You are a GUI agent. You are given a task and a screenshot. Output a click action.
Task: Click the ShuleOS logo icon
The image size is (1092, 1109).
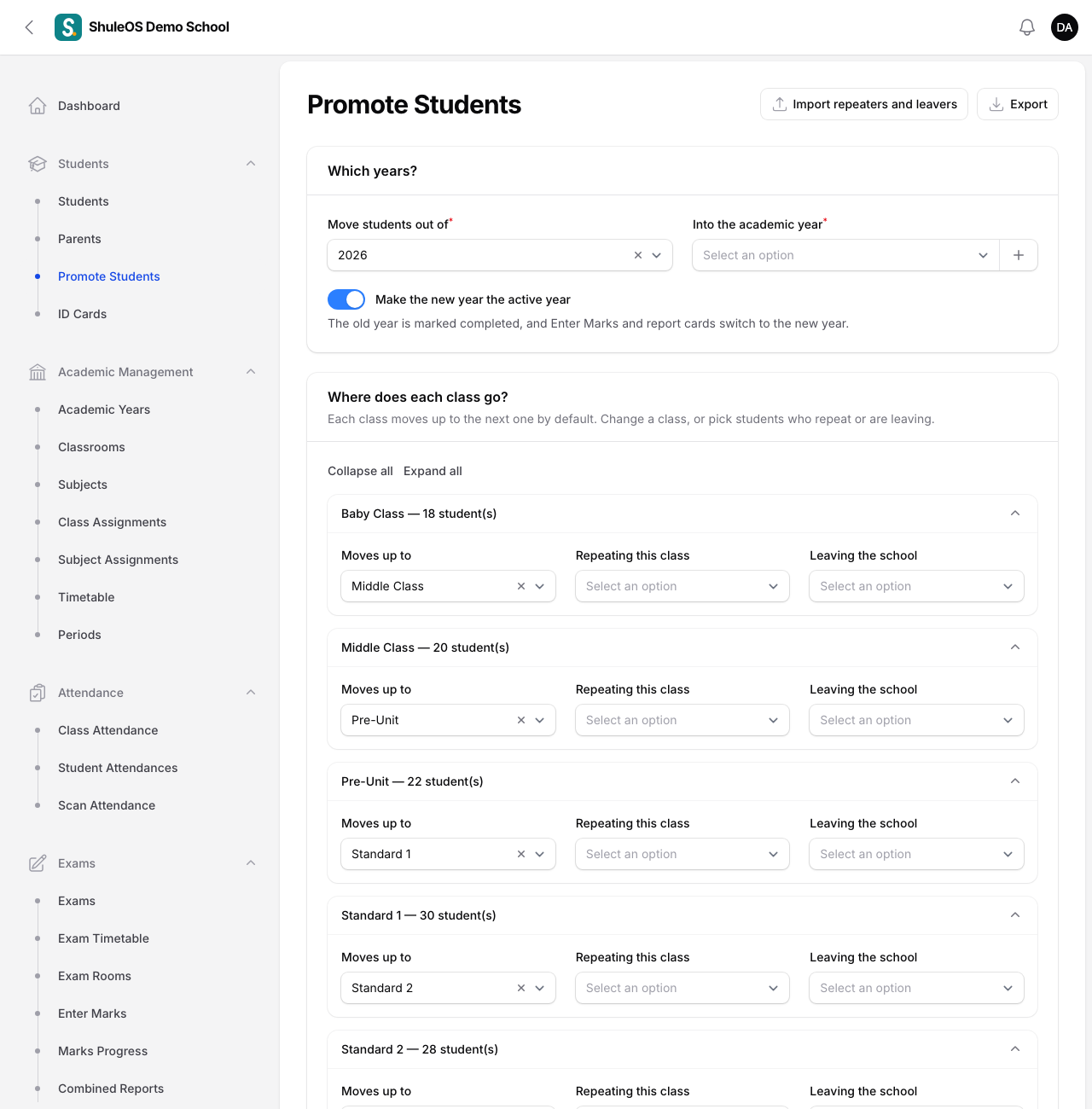(68, 27)
